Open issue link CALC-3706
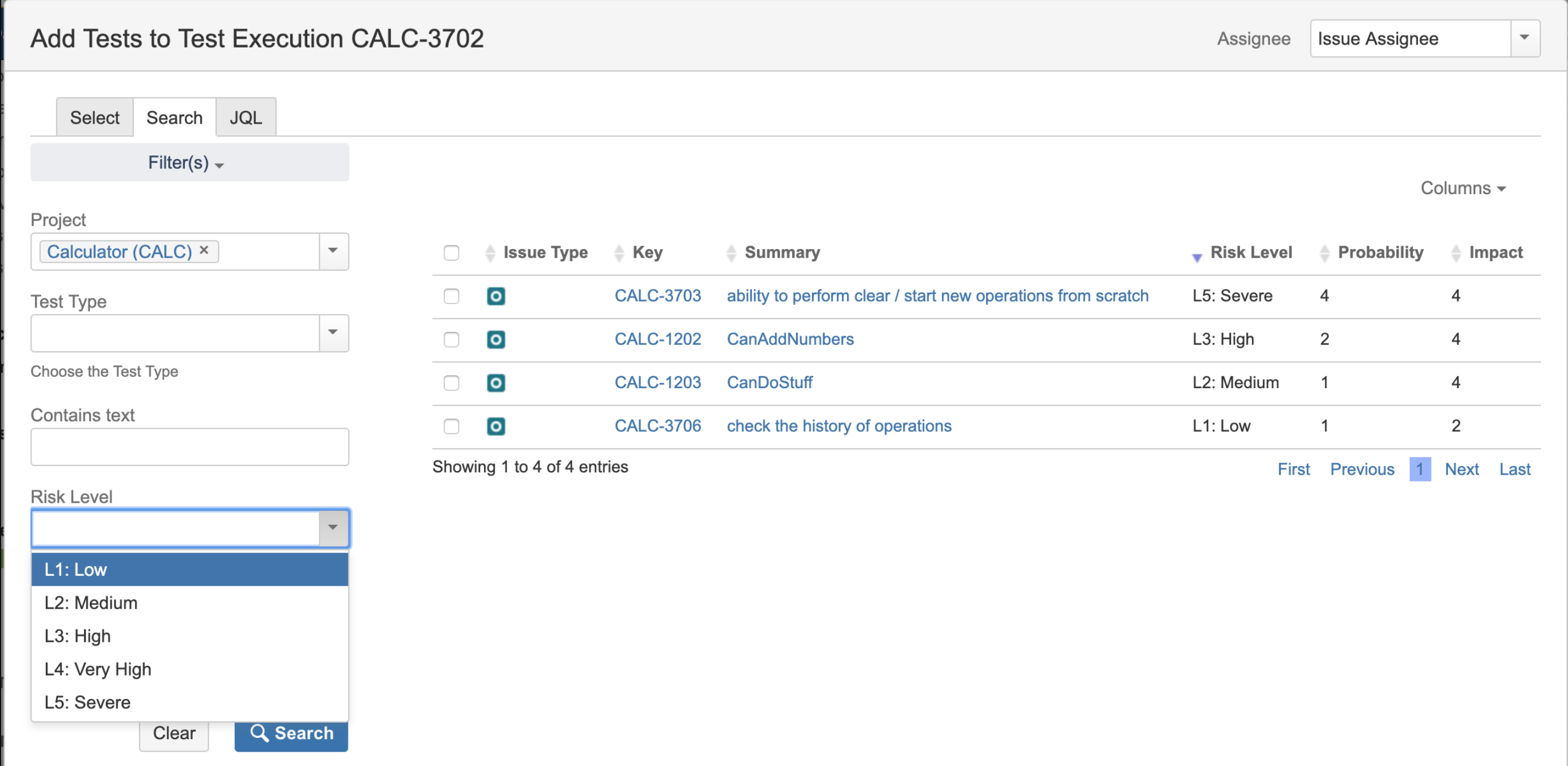This screenshot has width=1568, height=766. point(658,425)
